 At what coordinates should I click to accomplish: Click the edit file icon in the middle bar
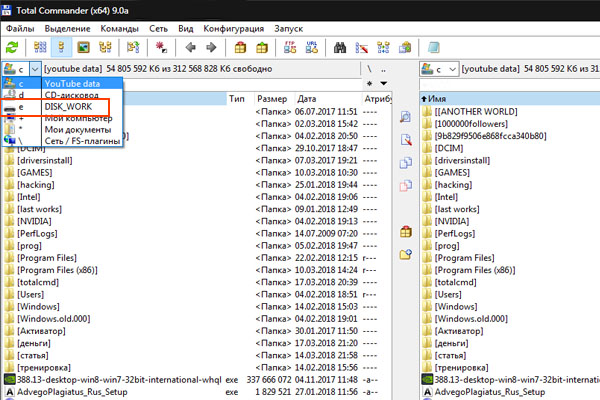pyautogui.click(x=406, y=139)
